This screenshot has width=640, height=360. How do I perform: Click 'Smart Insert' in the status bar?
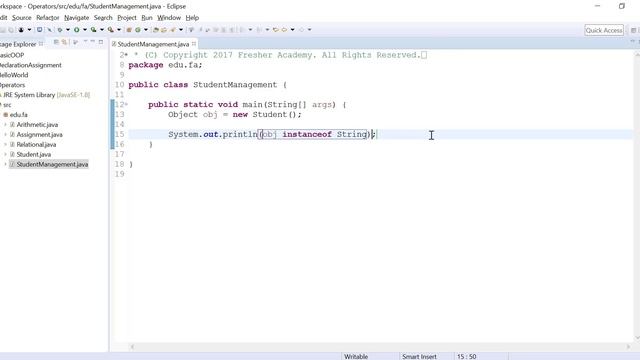tap(419, 356)
